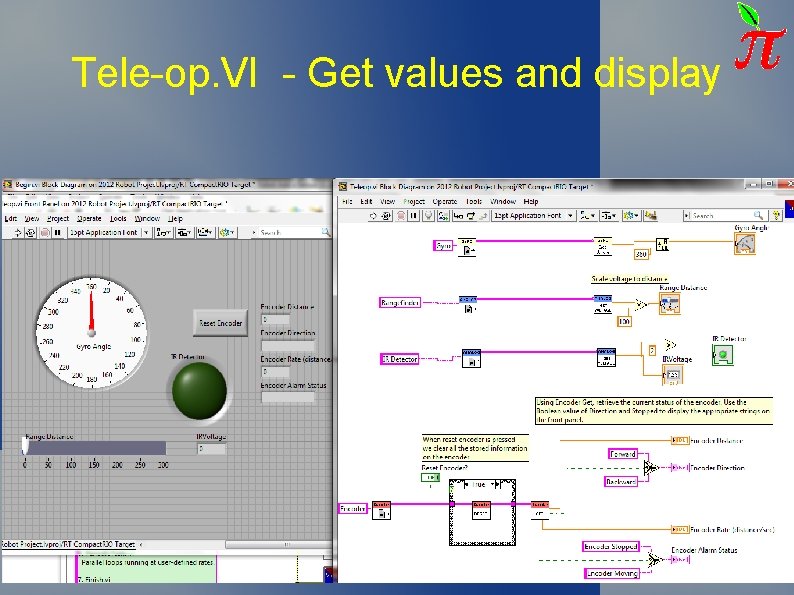This screenshot has width=794, height=595.
Task: Click the 360 numeric constant
Action: tap(641, 254)
